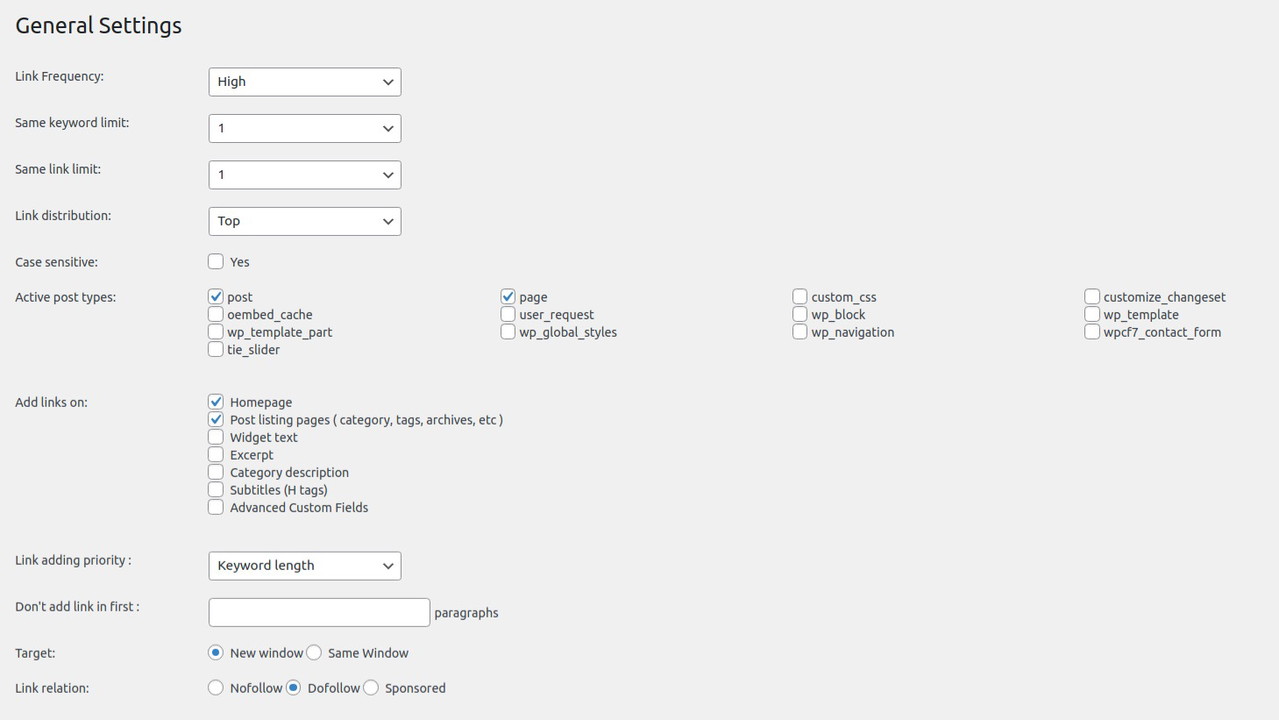Image resolution: width=1279 pixels, height=720 pixels.
Task: Enable the Case sensitive checkbox
Action: [x=216, y=262]
